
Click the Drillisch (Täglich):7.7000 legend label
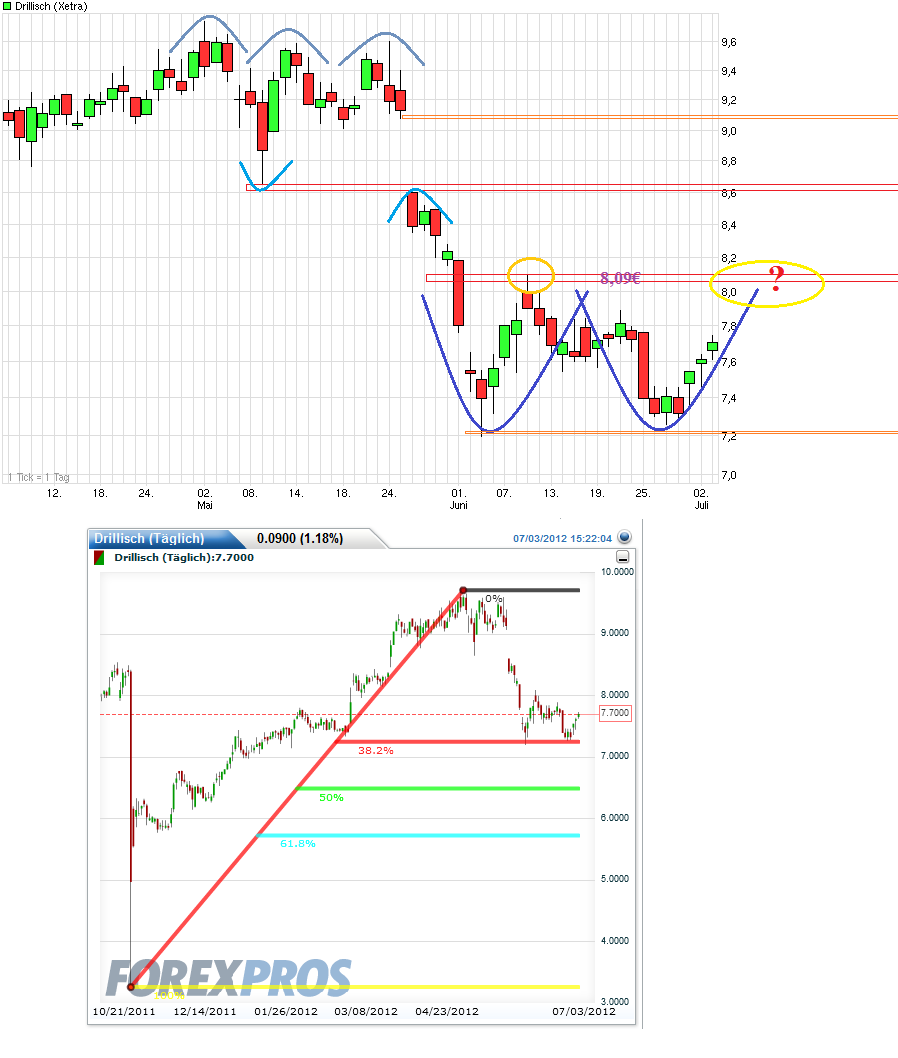pyautogui.click(x=184, y=557)
